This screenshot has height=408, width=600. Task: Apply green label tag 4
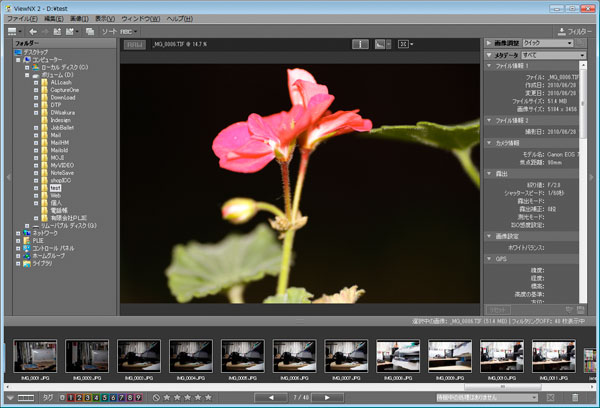click(x=96, y=398)
